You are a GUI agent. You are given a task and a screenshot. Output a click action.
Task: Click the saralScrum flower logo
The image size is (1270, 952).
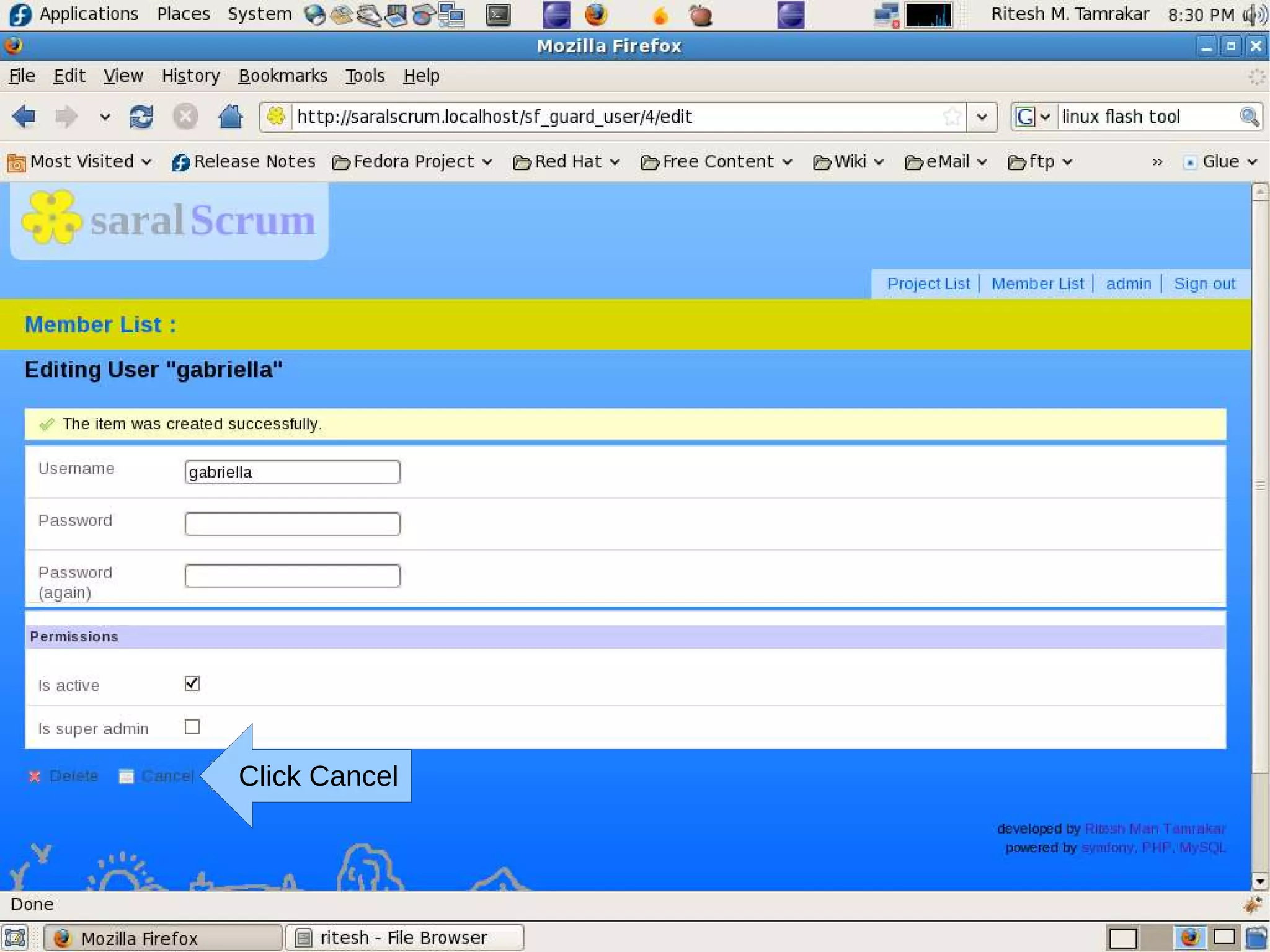point(51,217)
